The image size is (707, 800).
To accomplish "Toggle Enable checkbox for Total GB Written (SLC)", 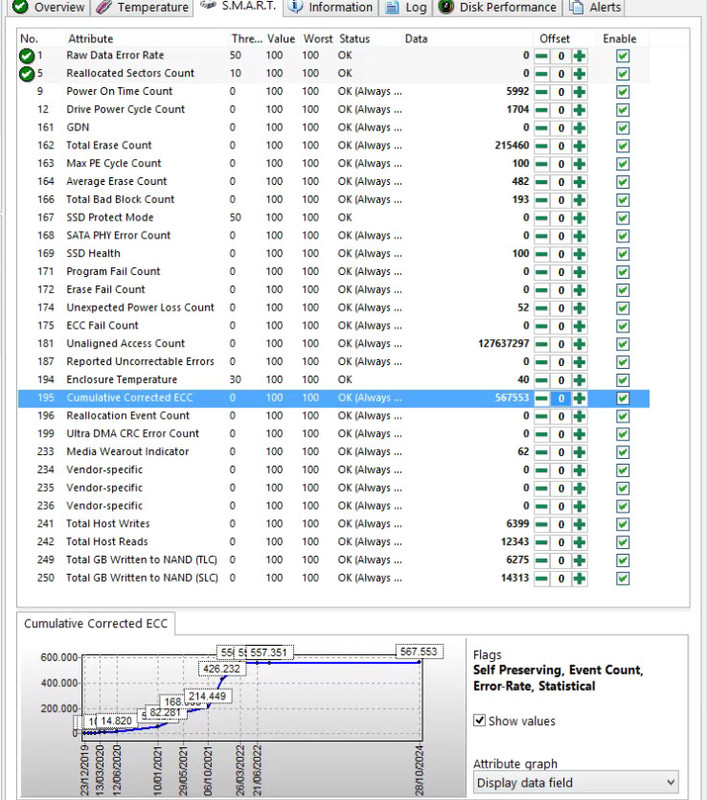I will [622, 579].
